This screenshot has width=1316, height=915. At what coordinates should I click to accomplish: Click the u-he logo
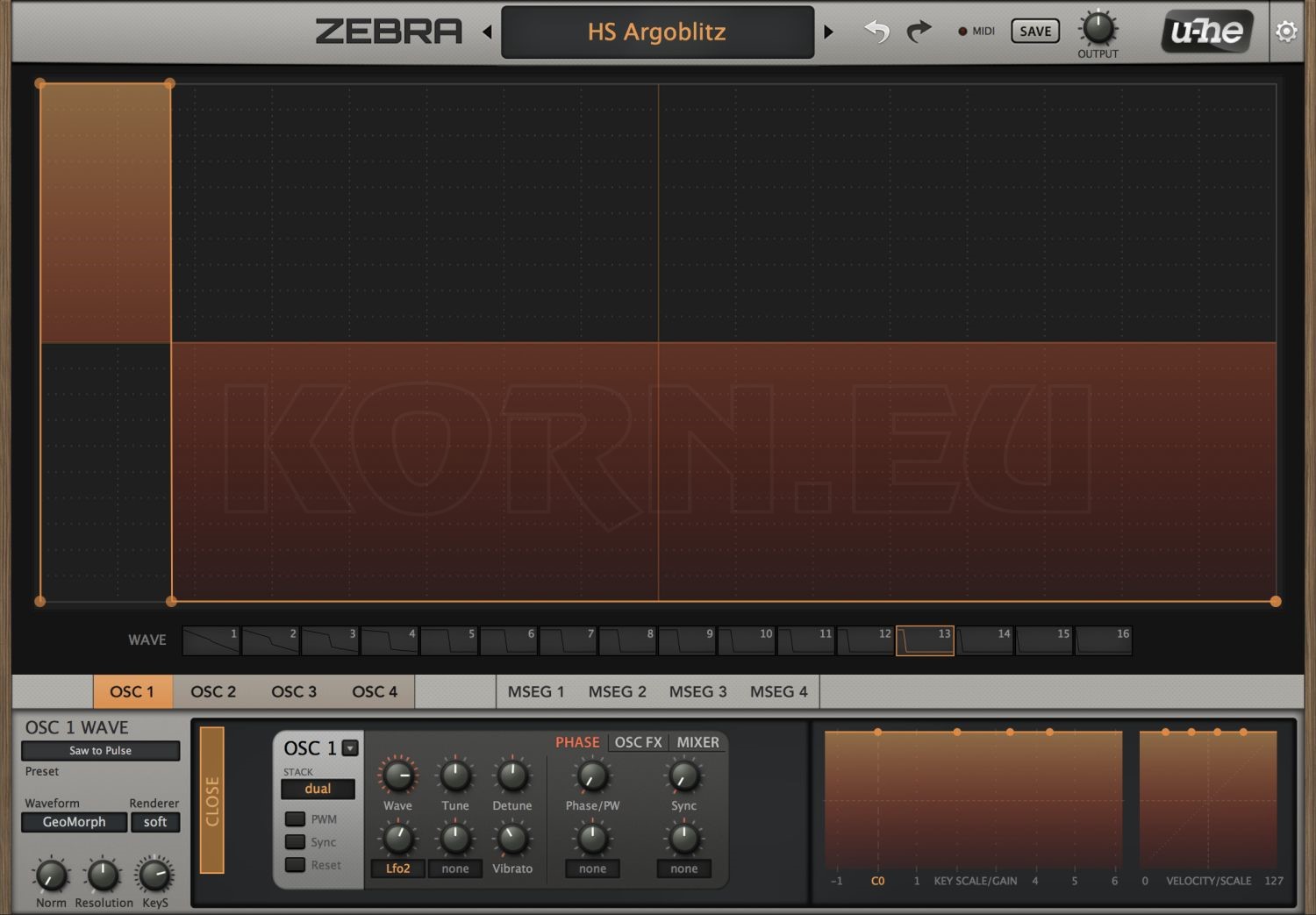1205,32
